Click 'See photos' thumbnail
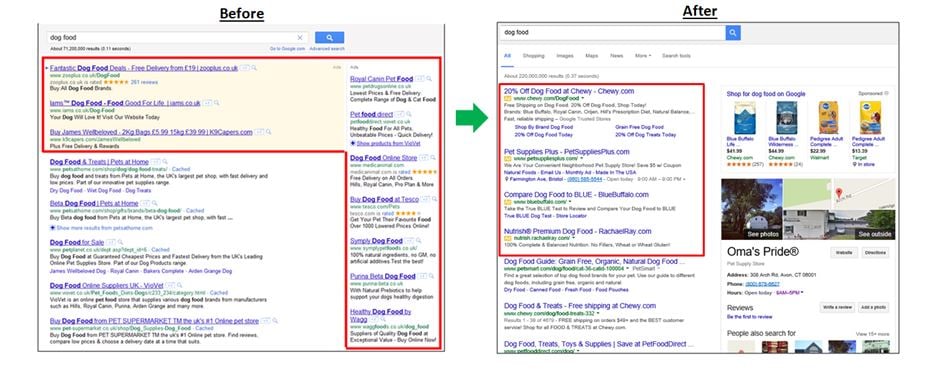This screenshot has width=936, height=383. 752,209
